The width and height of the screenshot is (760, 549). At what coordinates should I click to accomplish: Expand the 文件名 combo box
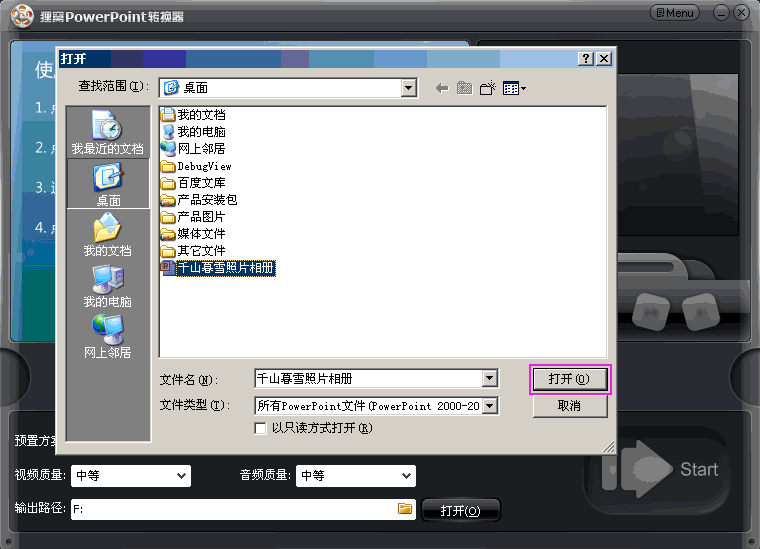coord(489,379)
